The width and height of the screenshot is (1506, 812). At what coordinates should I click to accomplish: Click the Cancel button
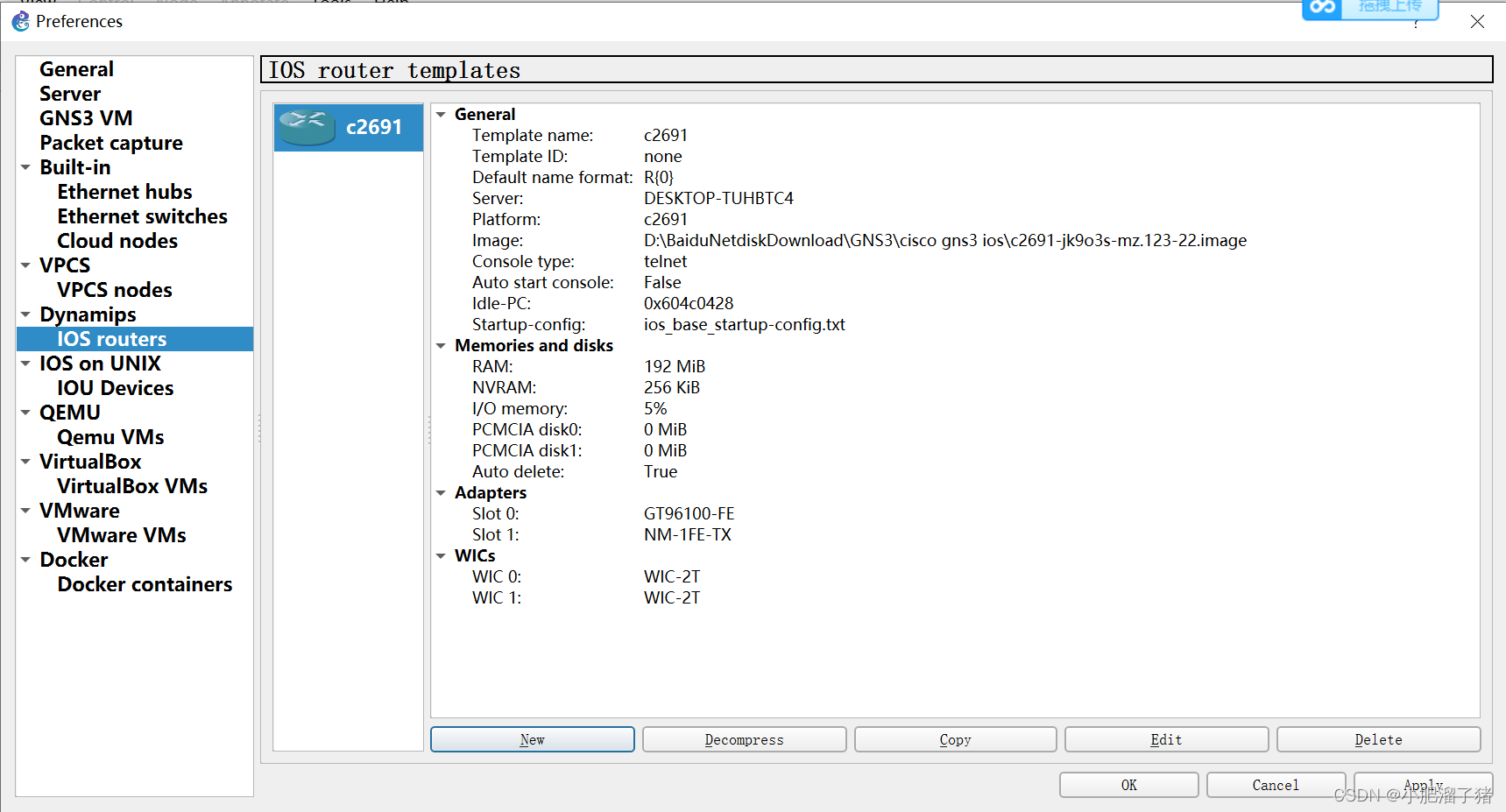coord(1276,785)
